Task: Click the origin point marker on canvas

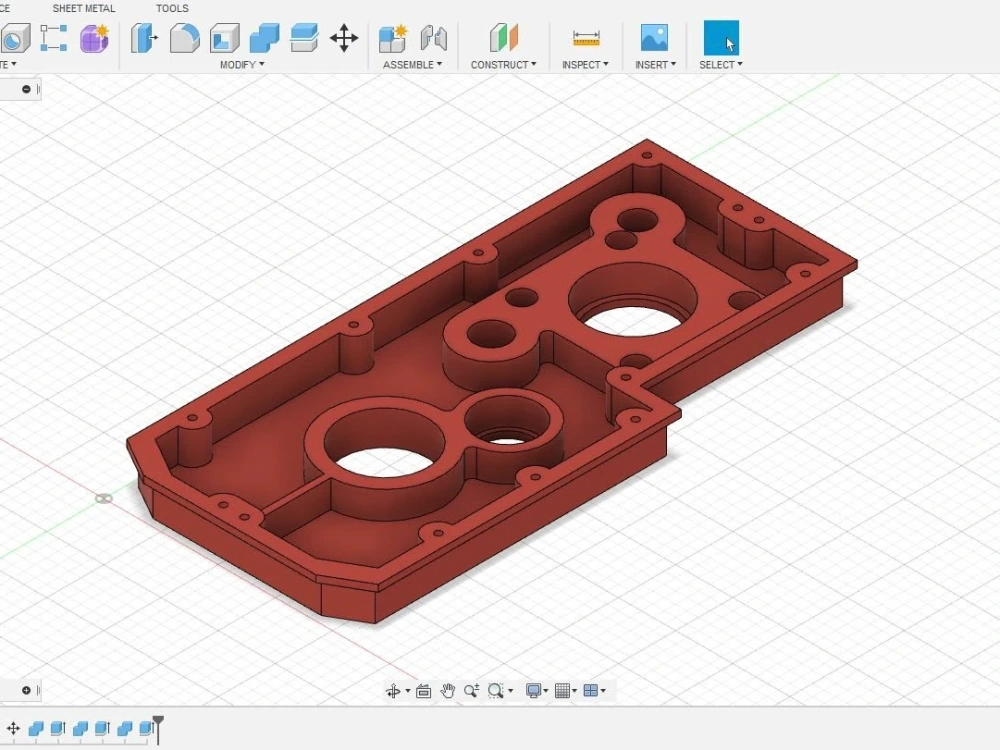Action: tap(104, 498)
